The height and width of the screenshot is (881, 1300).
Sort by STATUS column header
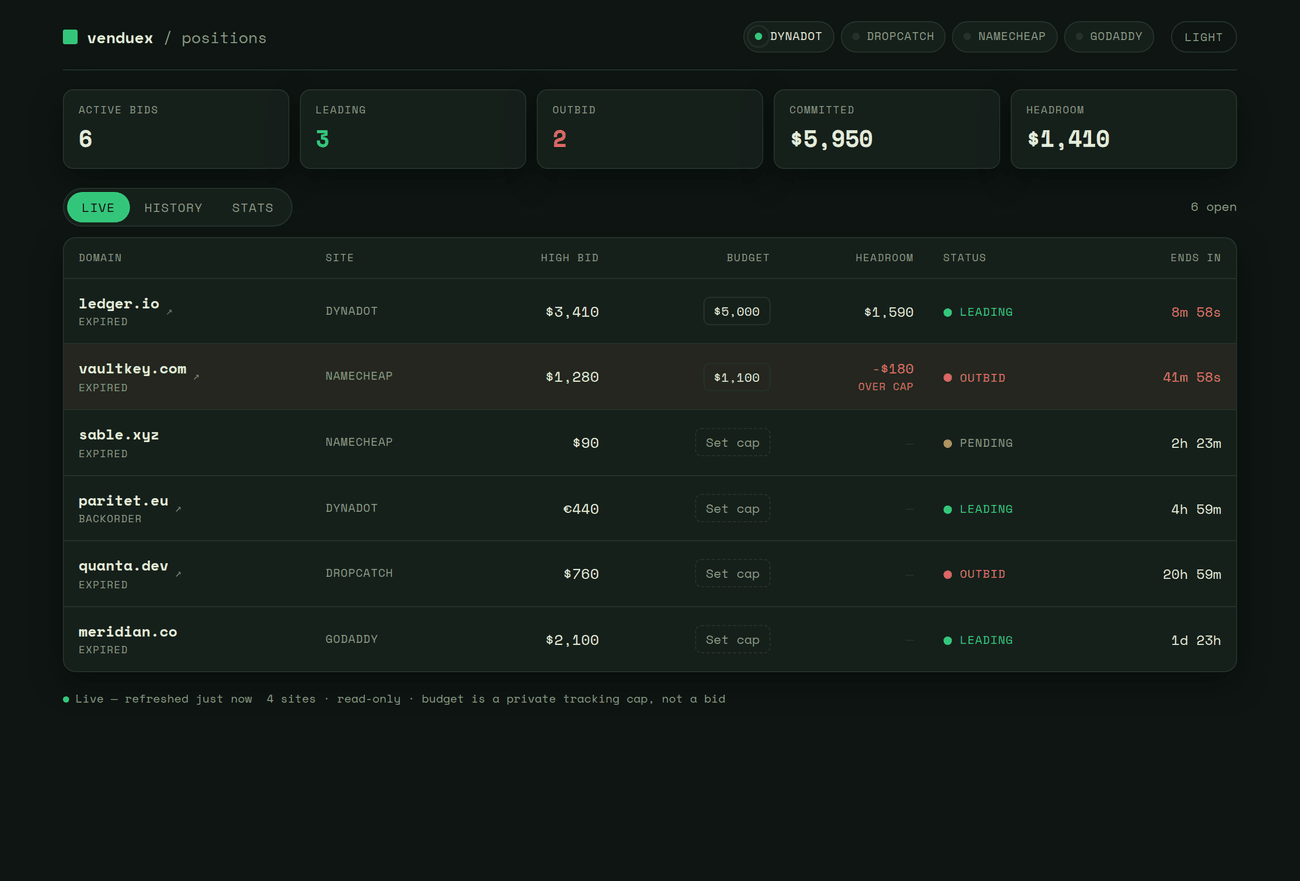click(x=965, y=258)
